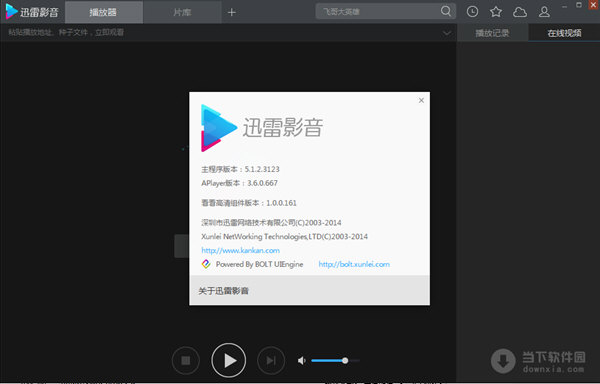The image size is (600, 384).
Task: Click the 深圳市迅雷网络技术有限公司 copyright line
Action: 271,223
